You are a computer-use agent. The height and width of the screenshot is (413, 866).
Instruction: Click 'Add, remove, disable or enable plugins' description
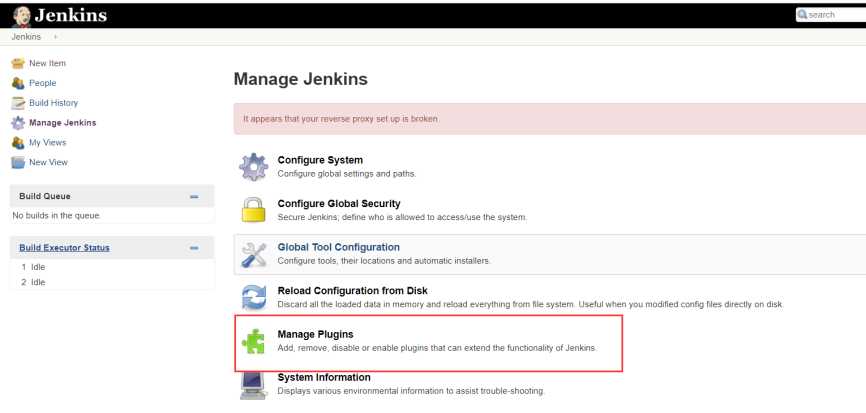[x=437, y=348]
